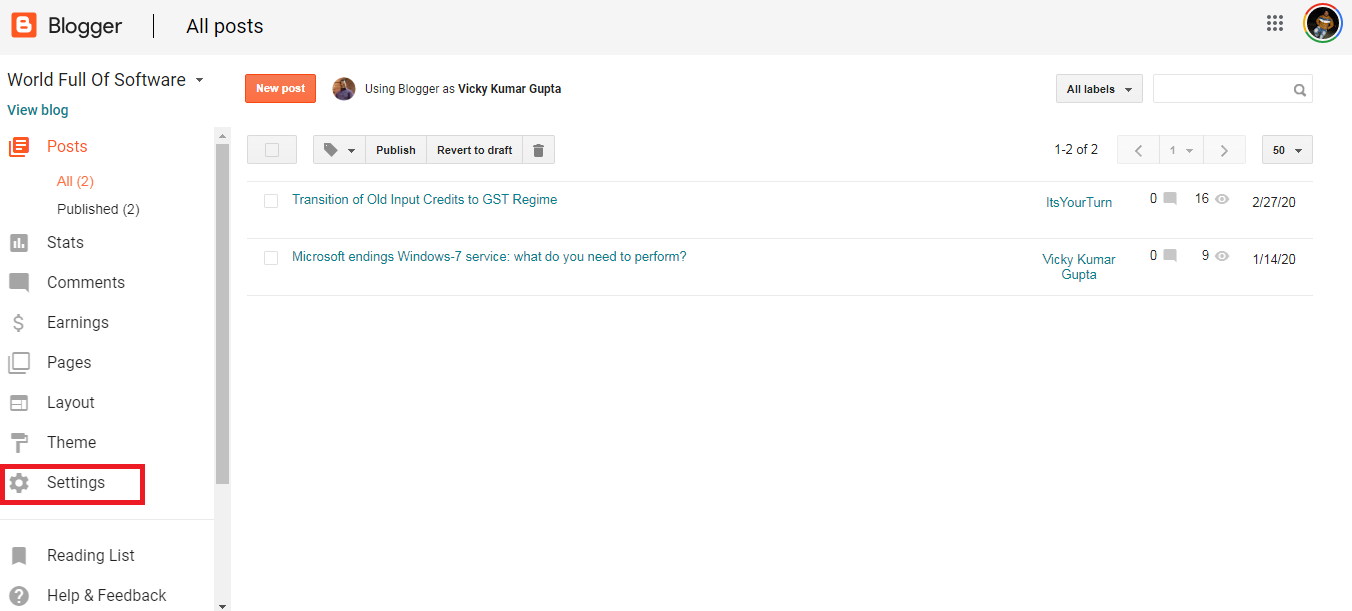Viewport: 1352px width, 611px height.
Task: Click comment icon on Windows-7 post row
Action: tap(1170, 256)
